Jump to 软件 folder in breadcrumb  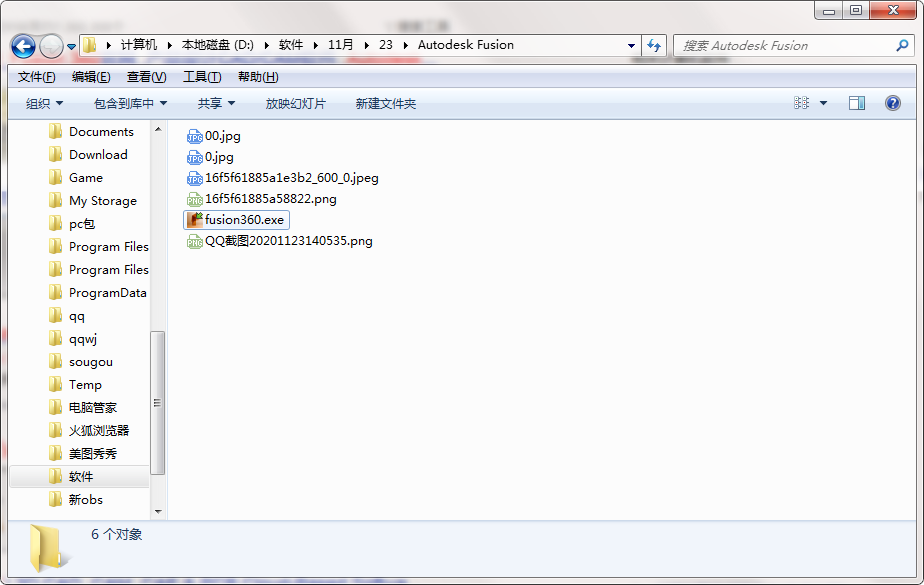click(x=291, y=45)
